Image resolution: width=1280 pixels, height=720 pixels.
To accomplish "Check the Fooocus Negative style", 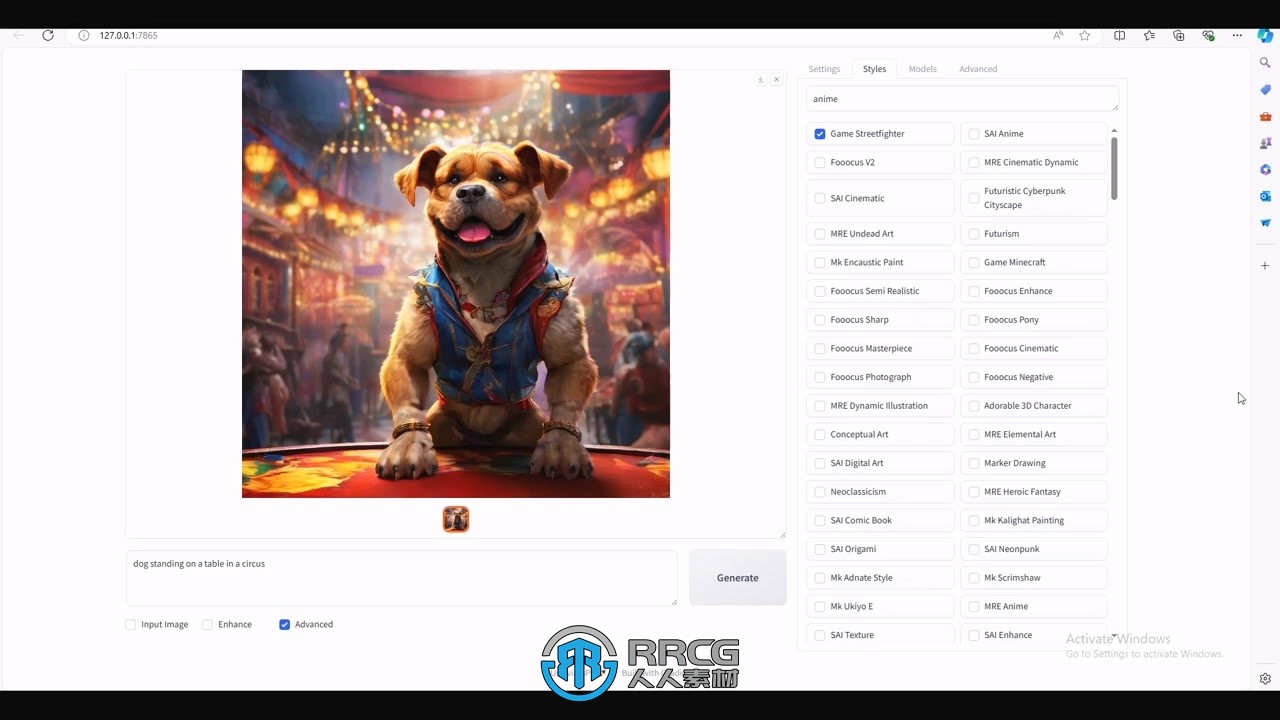I will click(974, 377).
